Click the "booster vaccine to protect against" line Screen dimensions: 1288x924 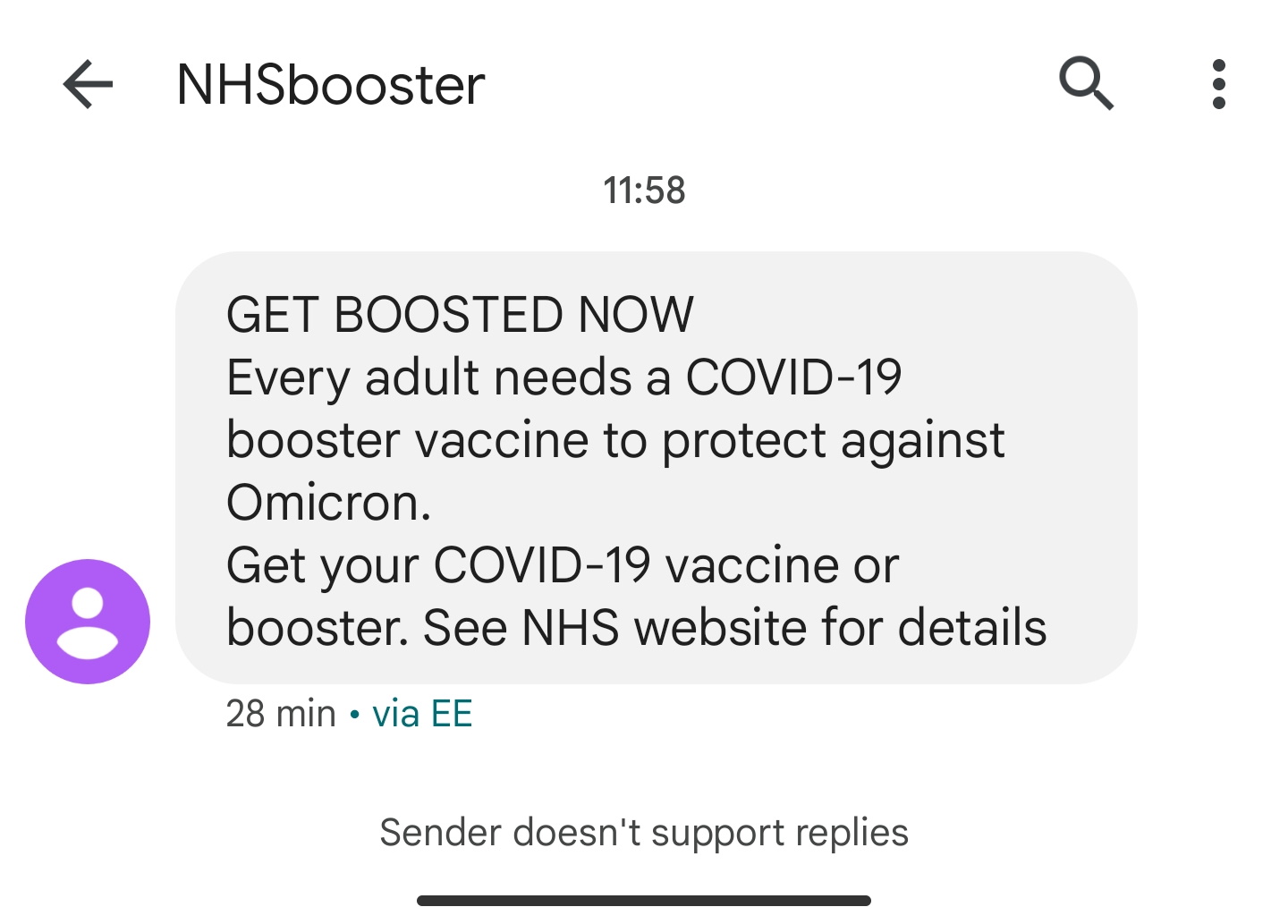tap(615, 440)
